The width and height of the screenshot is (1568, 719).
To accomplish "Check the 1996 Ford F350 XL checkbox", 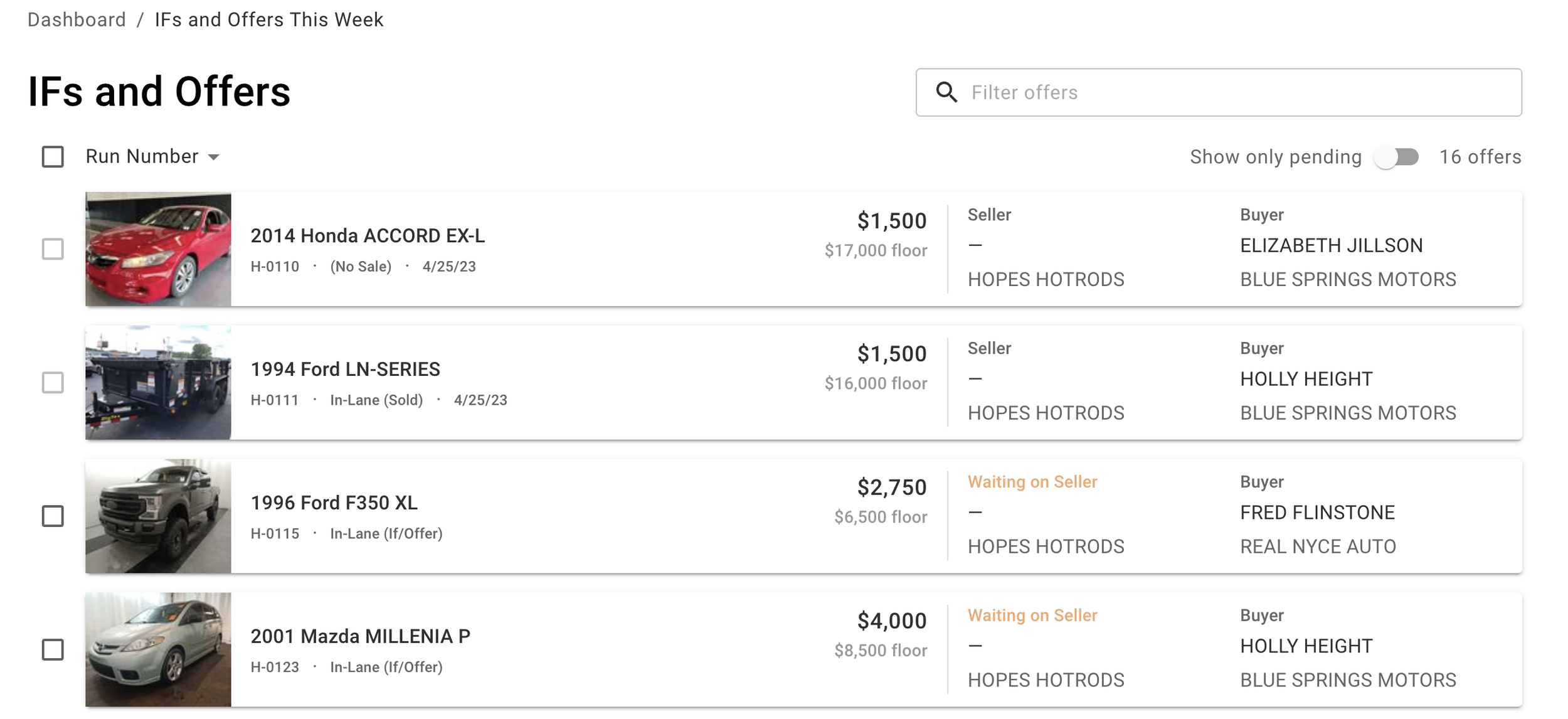I will tap(53, 516).
